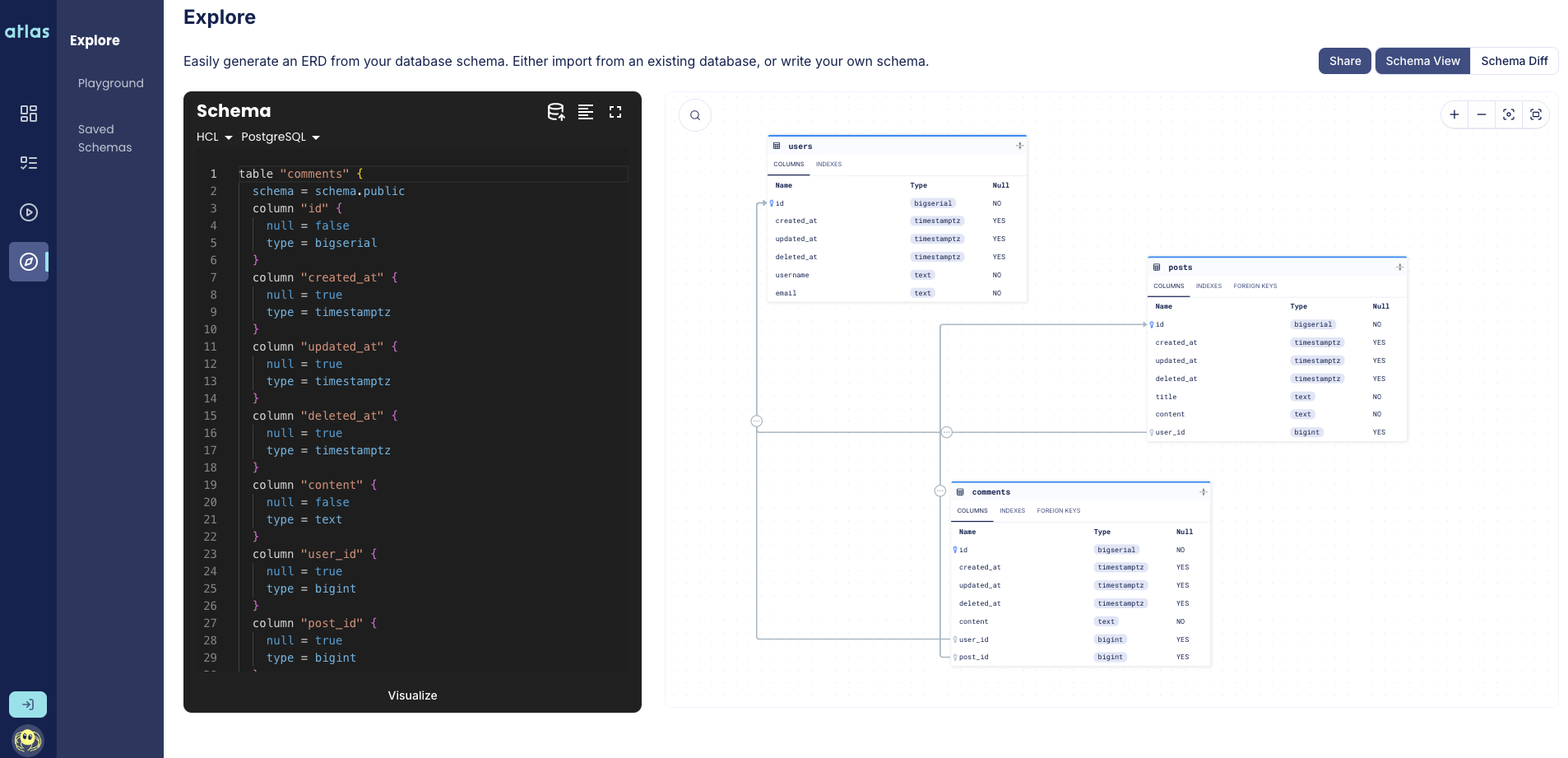Open the search icon on the canvas
Screen dimensions: 1568x758
695,114
